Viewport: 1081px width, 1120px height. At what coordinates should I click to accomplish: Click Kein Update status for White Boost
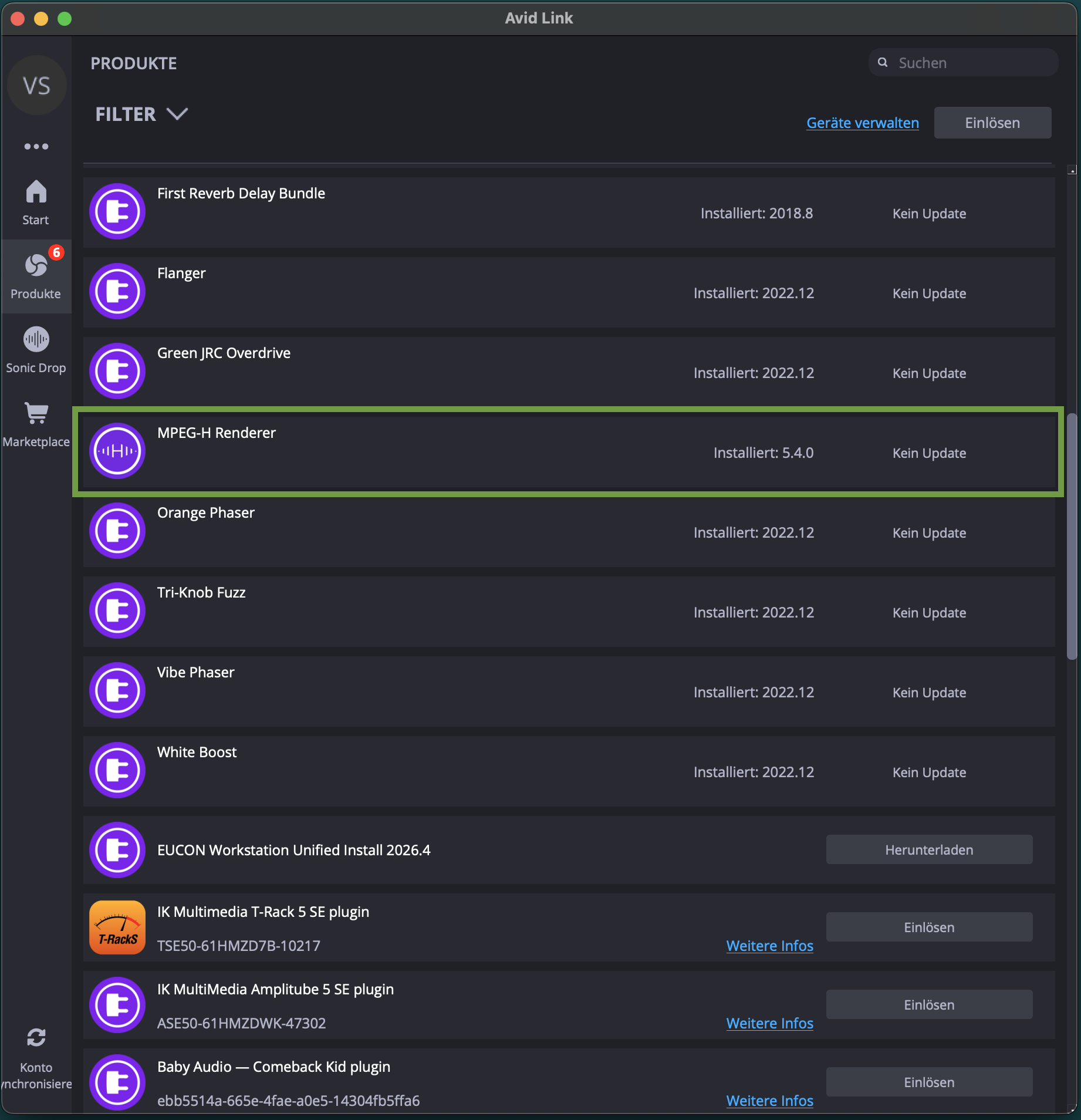pyautogui.click(x=929, y=772)
